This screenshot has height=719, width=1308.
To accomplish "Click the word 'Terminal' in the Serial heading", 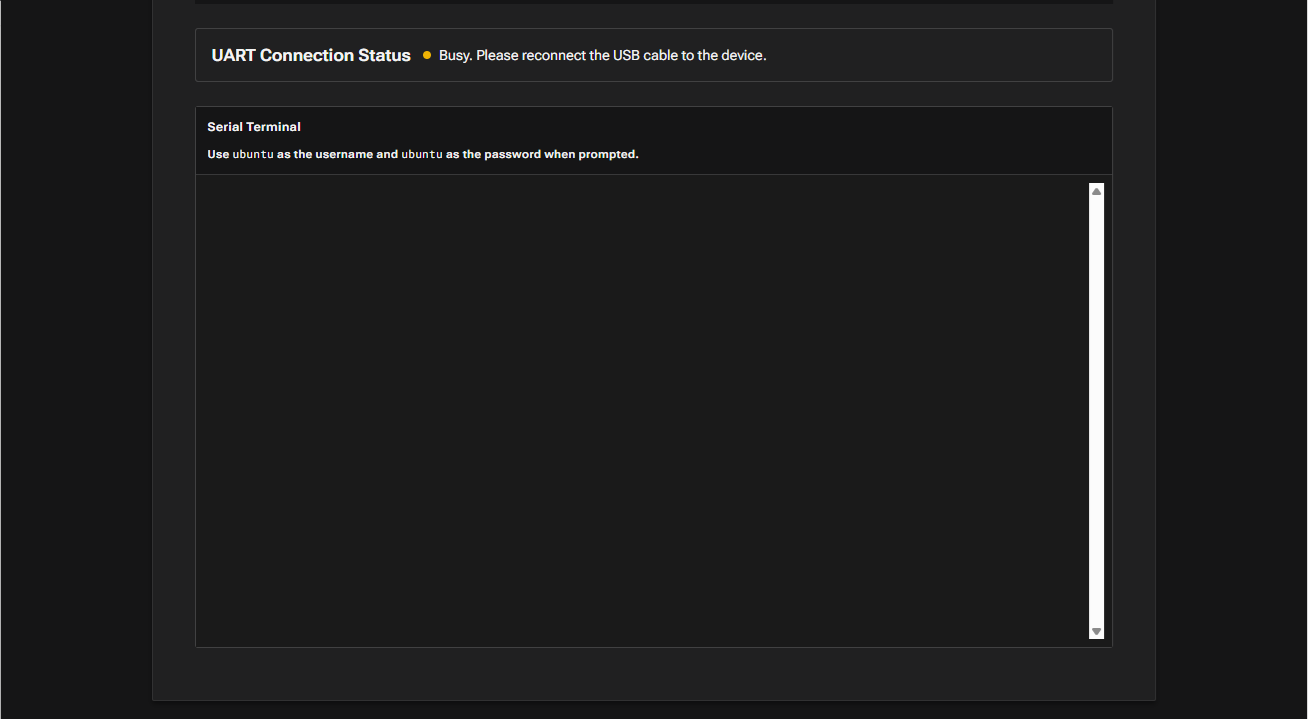I will 274,127.
